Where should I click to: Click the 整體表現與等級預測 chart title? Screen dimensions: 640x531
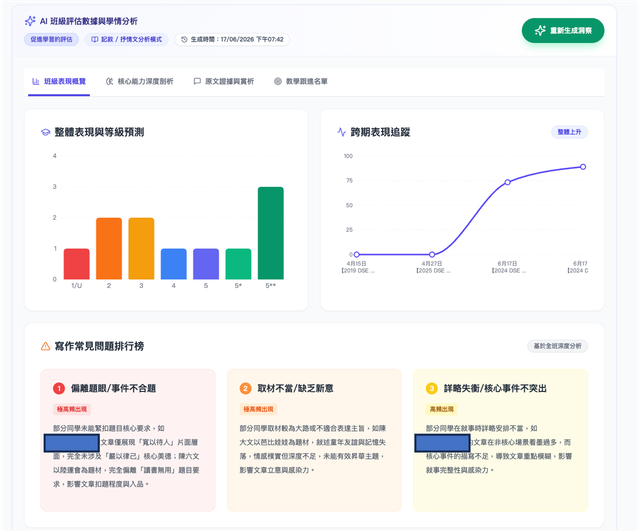point(99,132)
